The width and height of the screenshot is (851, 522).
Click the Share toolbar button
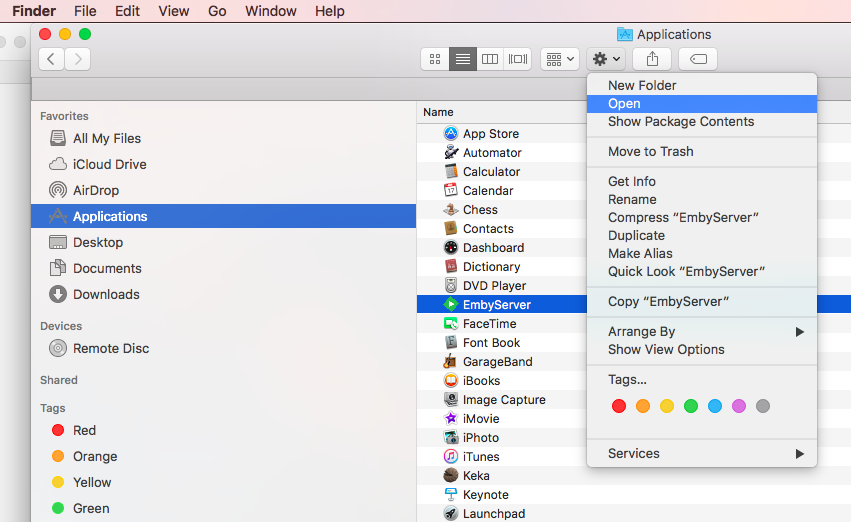652,59
